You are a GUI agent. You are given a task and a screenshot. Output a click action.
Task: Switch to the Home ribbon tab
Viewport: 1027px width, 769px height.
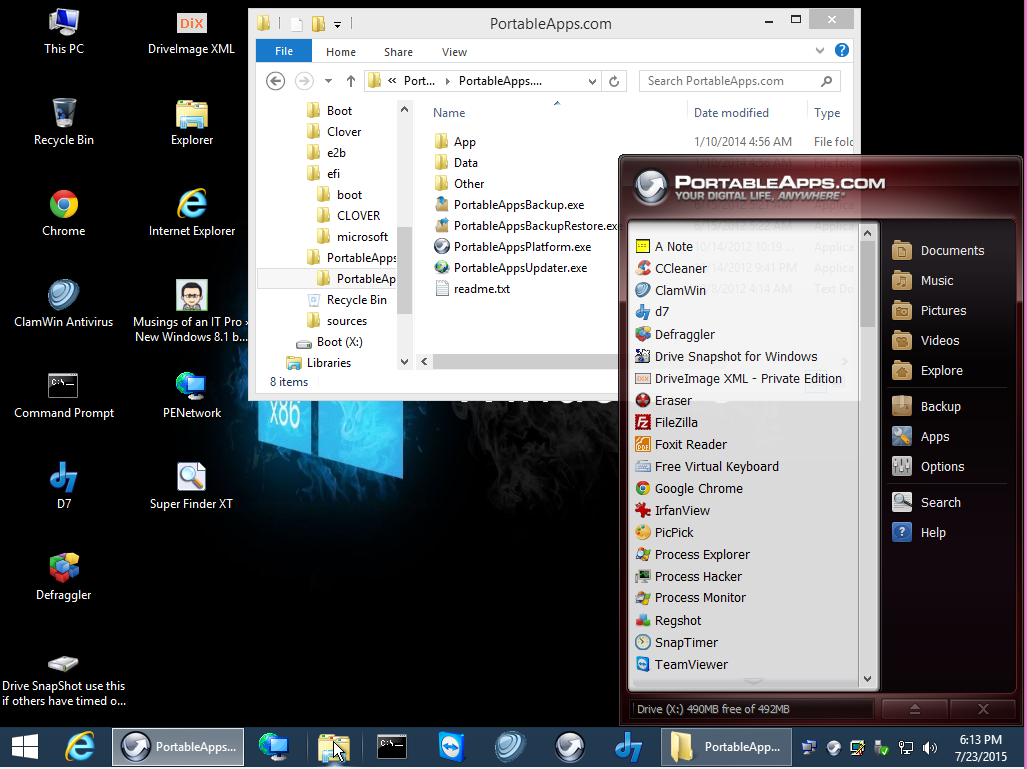tap(341, 52)
